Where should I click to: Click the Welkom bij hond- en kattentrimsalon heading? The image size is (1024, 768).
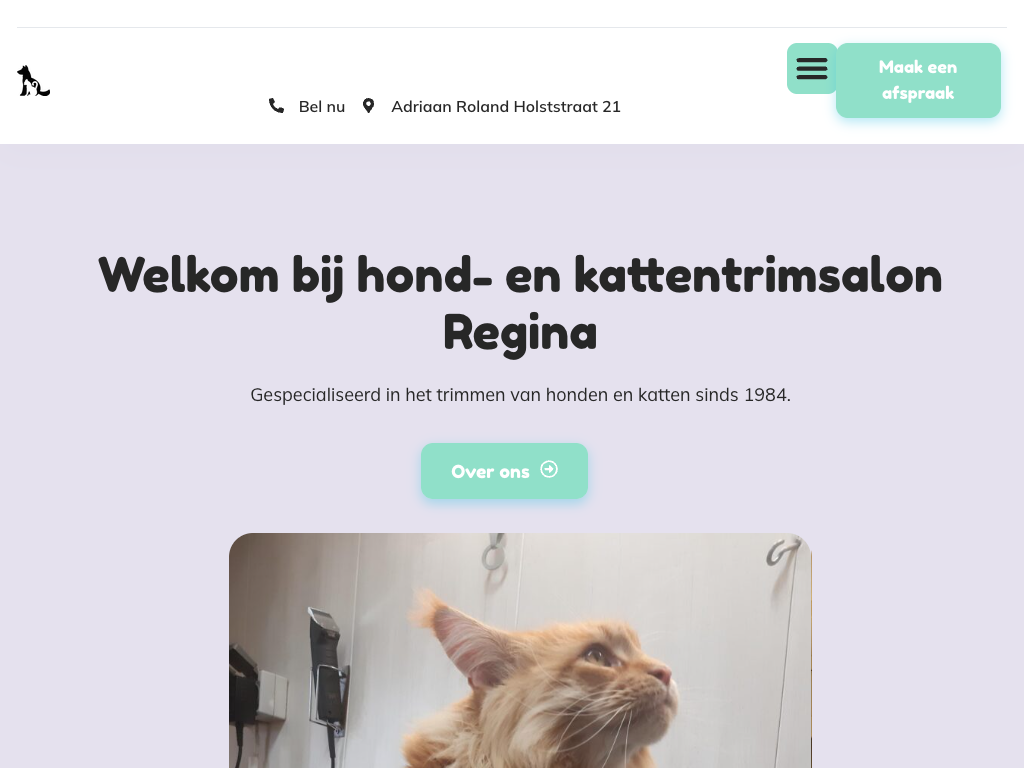[520, 304]
